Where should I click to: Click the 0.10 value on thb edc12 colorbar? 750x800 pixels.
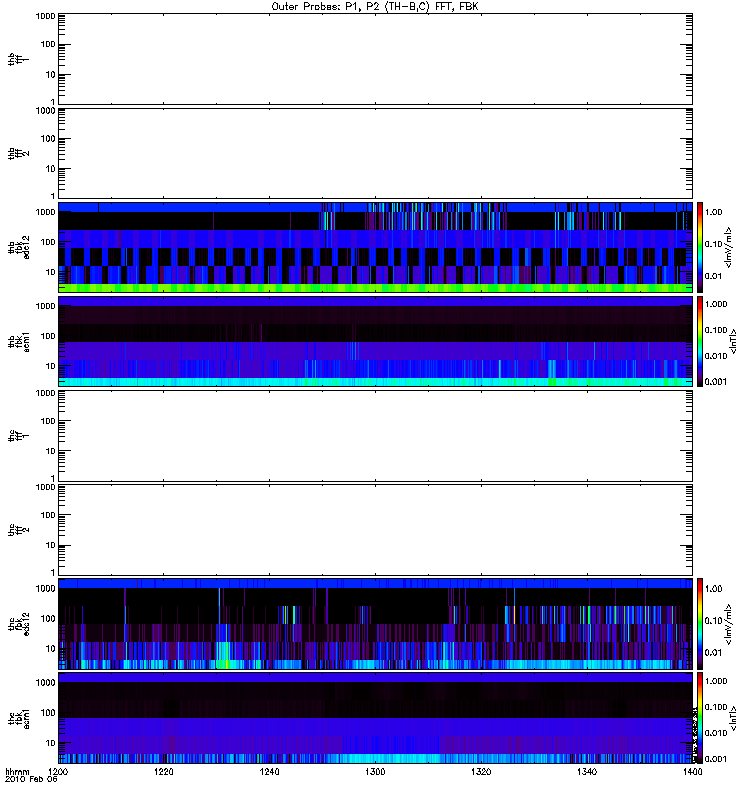(x=714, y=244)
